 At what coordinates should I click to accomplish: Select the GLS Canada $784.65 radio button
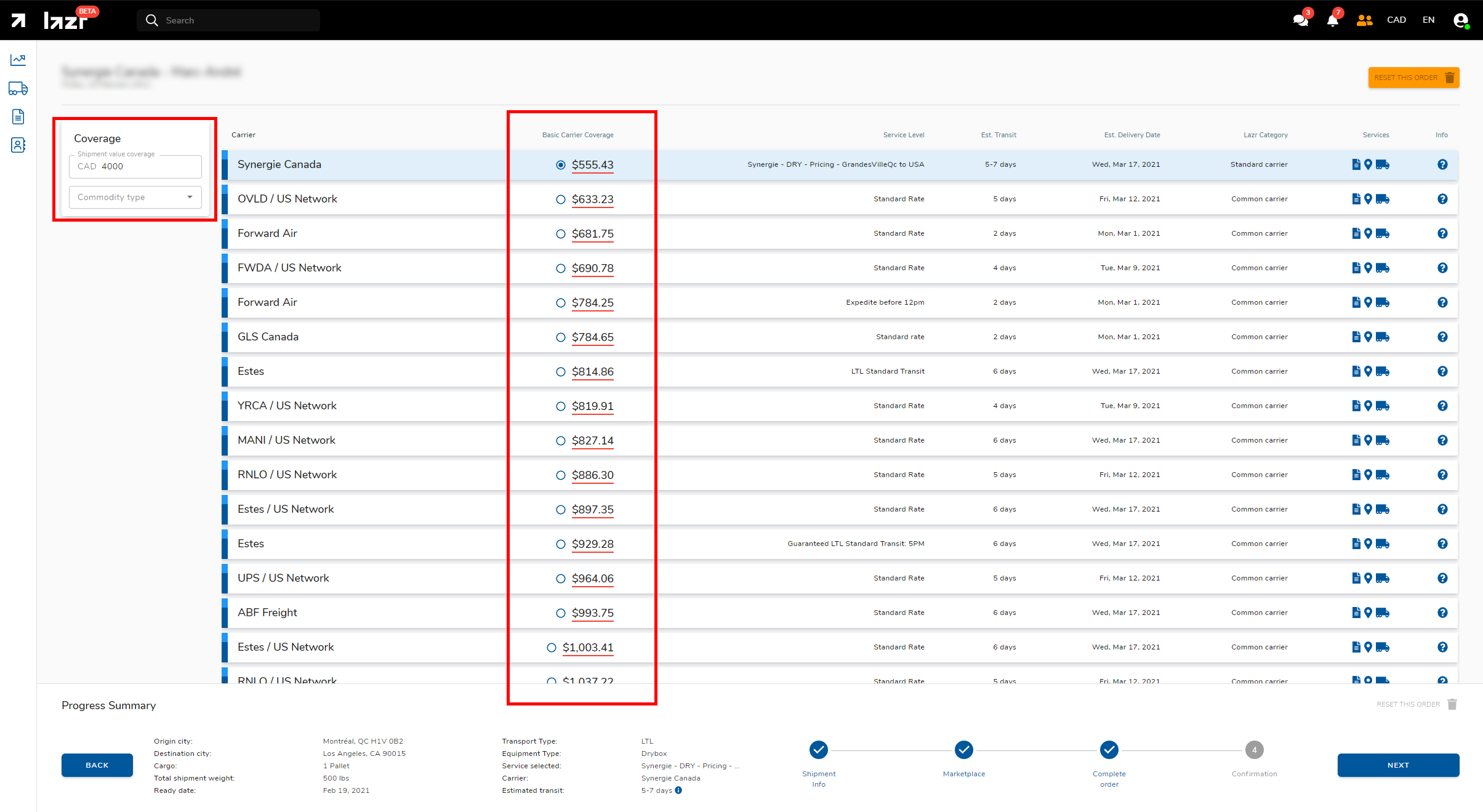(x=560, y=337)
